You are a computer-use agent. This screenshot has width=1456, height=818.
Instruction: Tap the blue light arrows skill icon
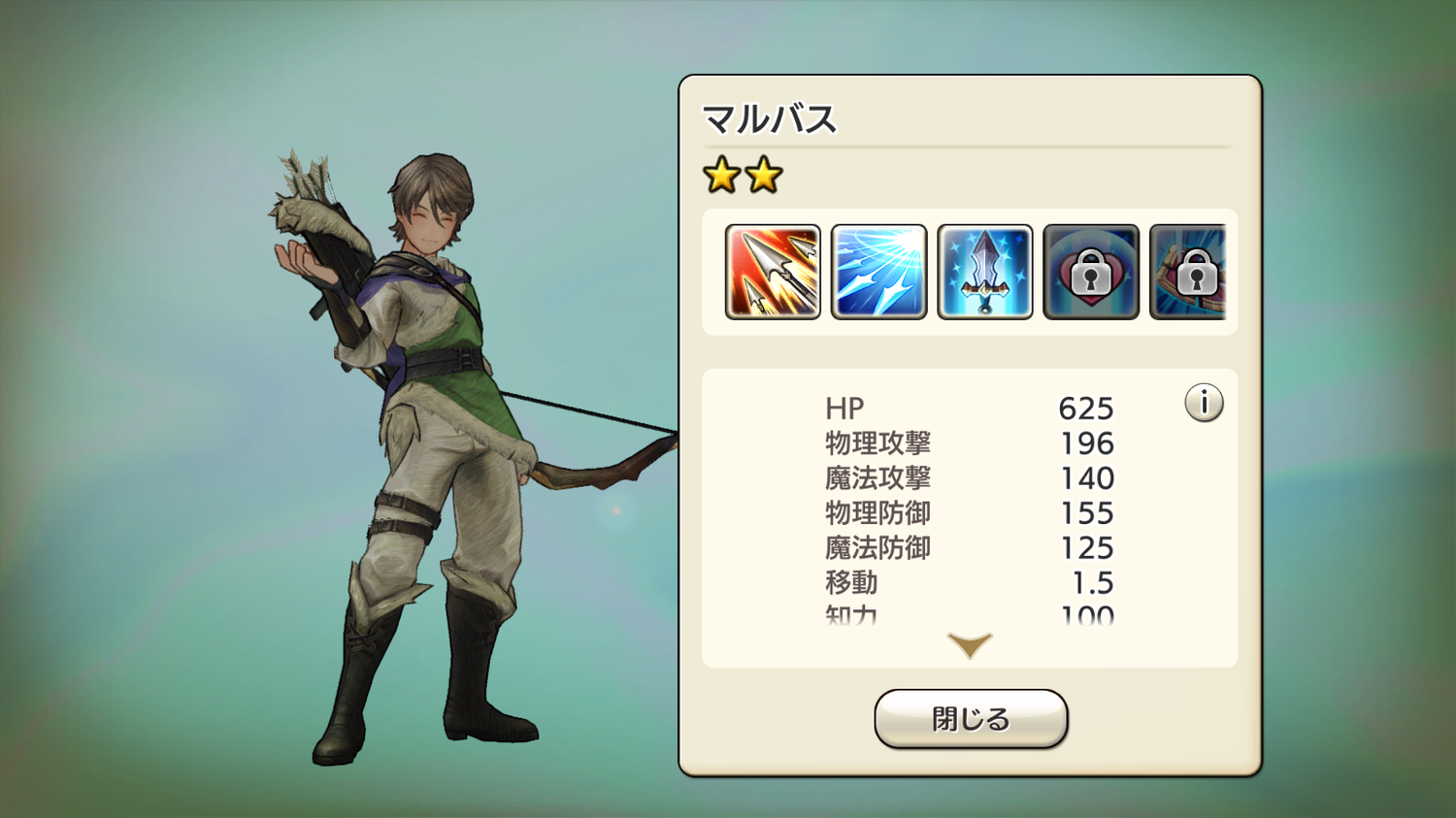click(878, 272)
